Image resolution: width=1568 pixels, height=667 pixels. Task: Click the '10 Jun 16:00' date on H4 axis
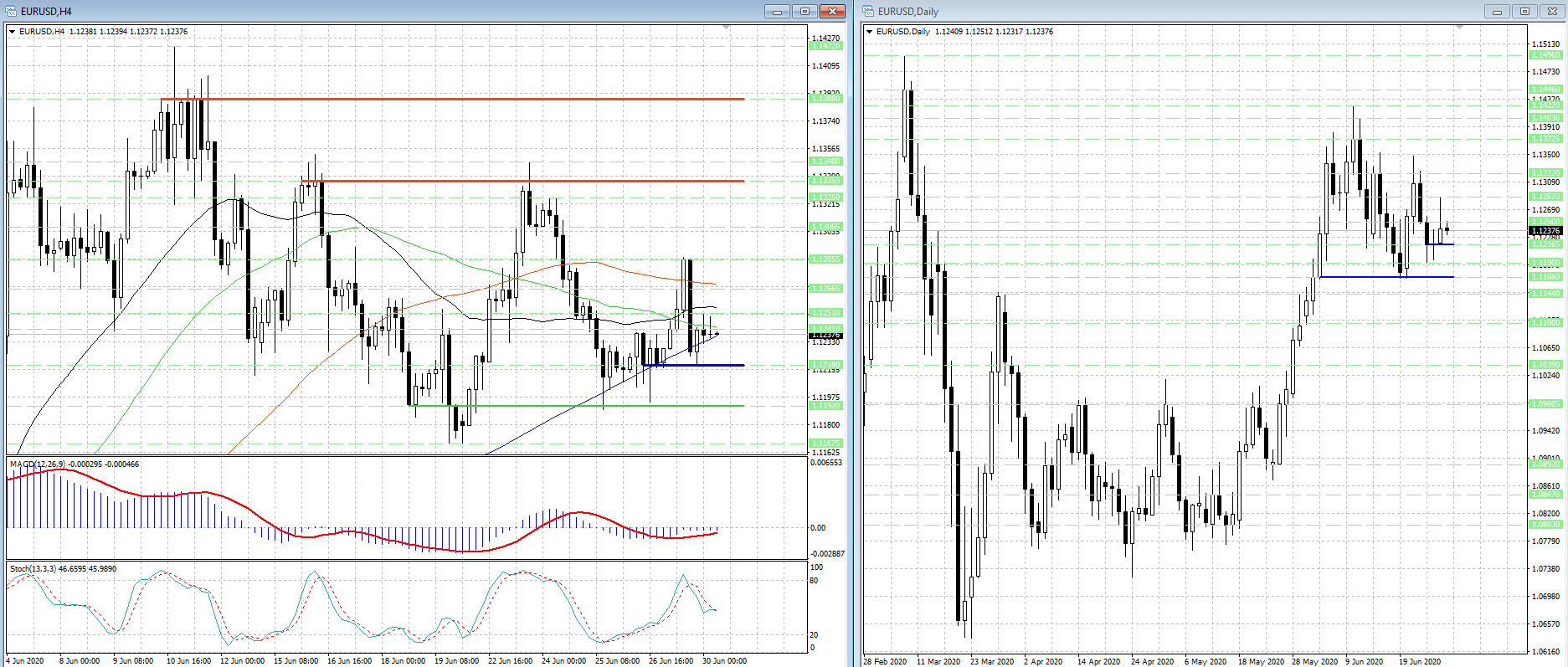click(x=188, y=661)
